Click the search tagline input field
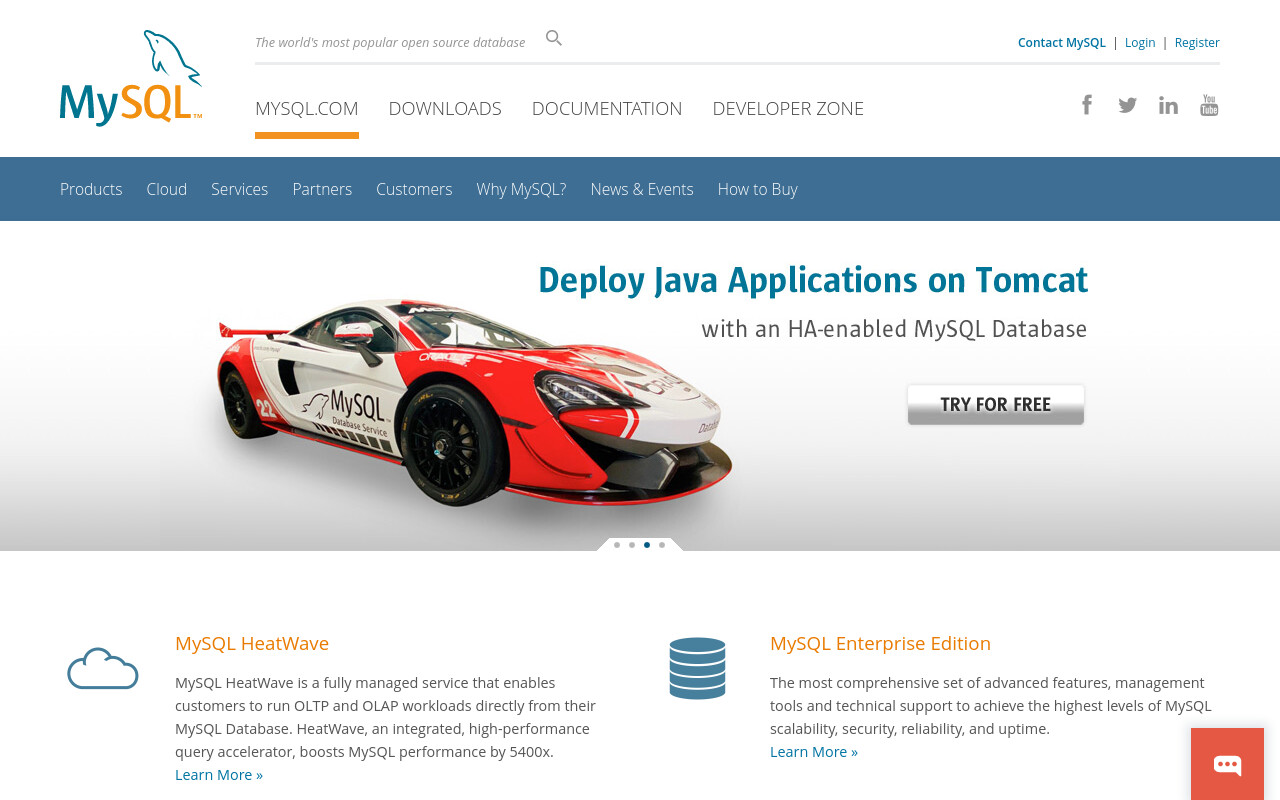Viewport: 1280px width, 800px height. click(x=390, y=42)
